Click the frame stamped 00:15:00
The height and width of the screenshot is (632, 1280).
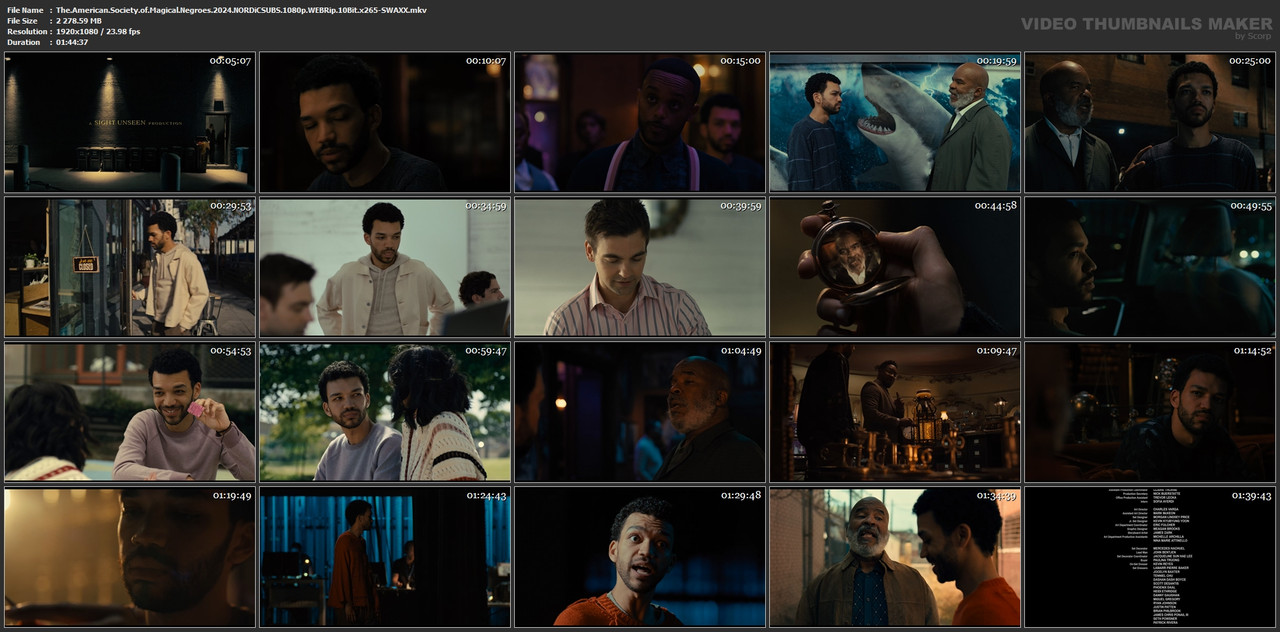(x=640, y=122)
